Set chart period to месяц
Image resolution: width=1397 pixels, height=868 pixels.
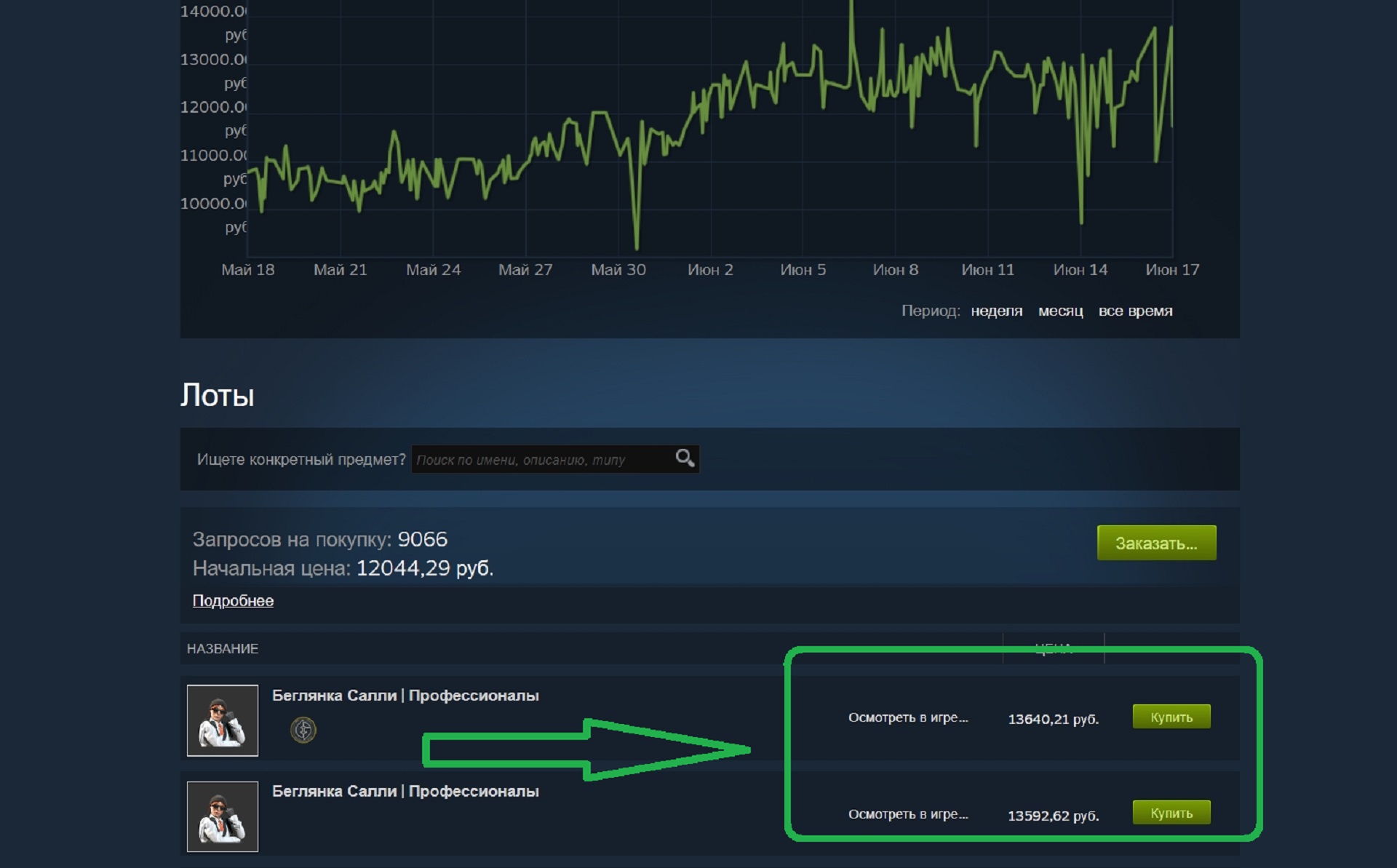(x=1060, y=311)
